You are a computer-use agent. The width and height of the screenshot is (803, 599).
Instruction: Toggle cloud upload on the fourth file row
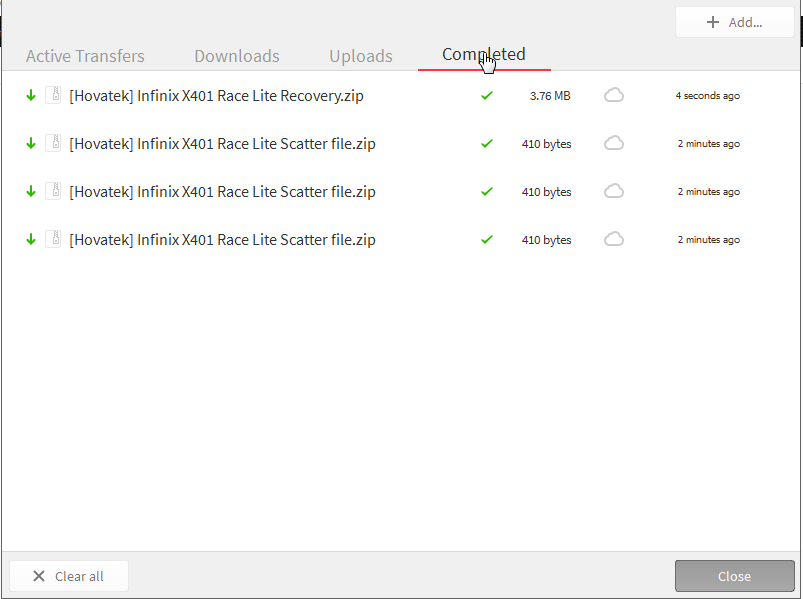613,239
